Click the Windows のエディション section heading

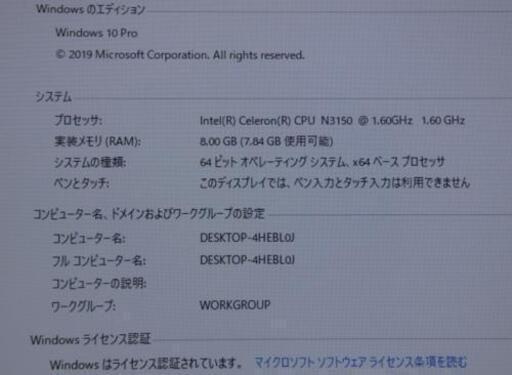(x=90, y=9)
